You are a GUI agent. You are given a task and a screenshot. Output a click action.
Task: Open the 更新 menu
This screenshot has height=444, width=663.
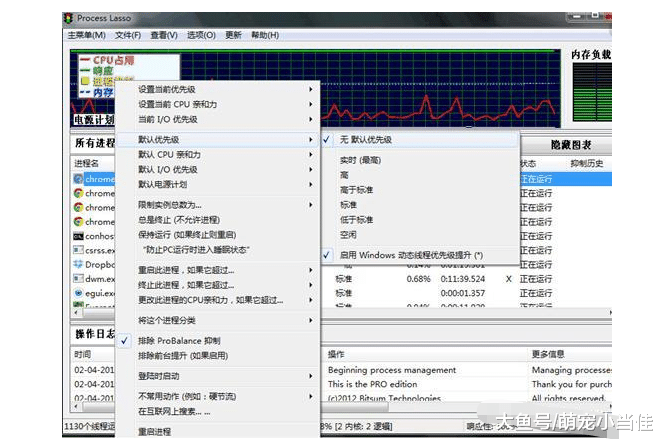[233, 35]
